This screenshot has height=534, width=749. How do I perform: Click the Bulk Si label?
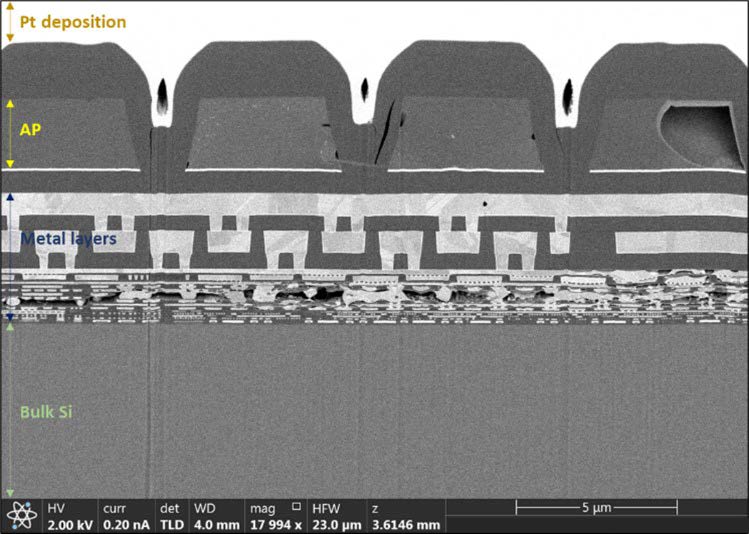(46, 412)
